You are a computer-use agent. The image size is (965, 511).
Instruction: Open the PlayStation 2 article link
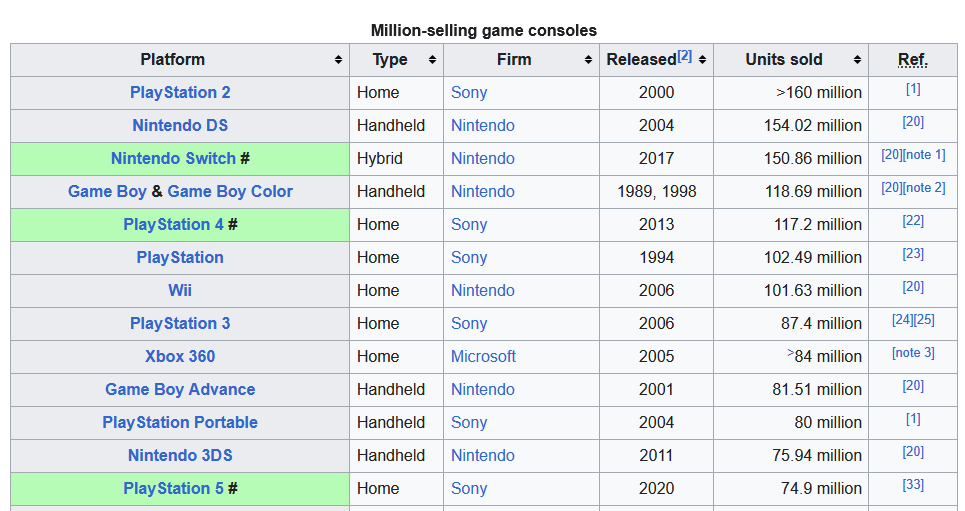(x=180, y=92)
